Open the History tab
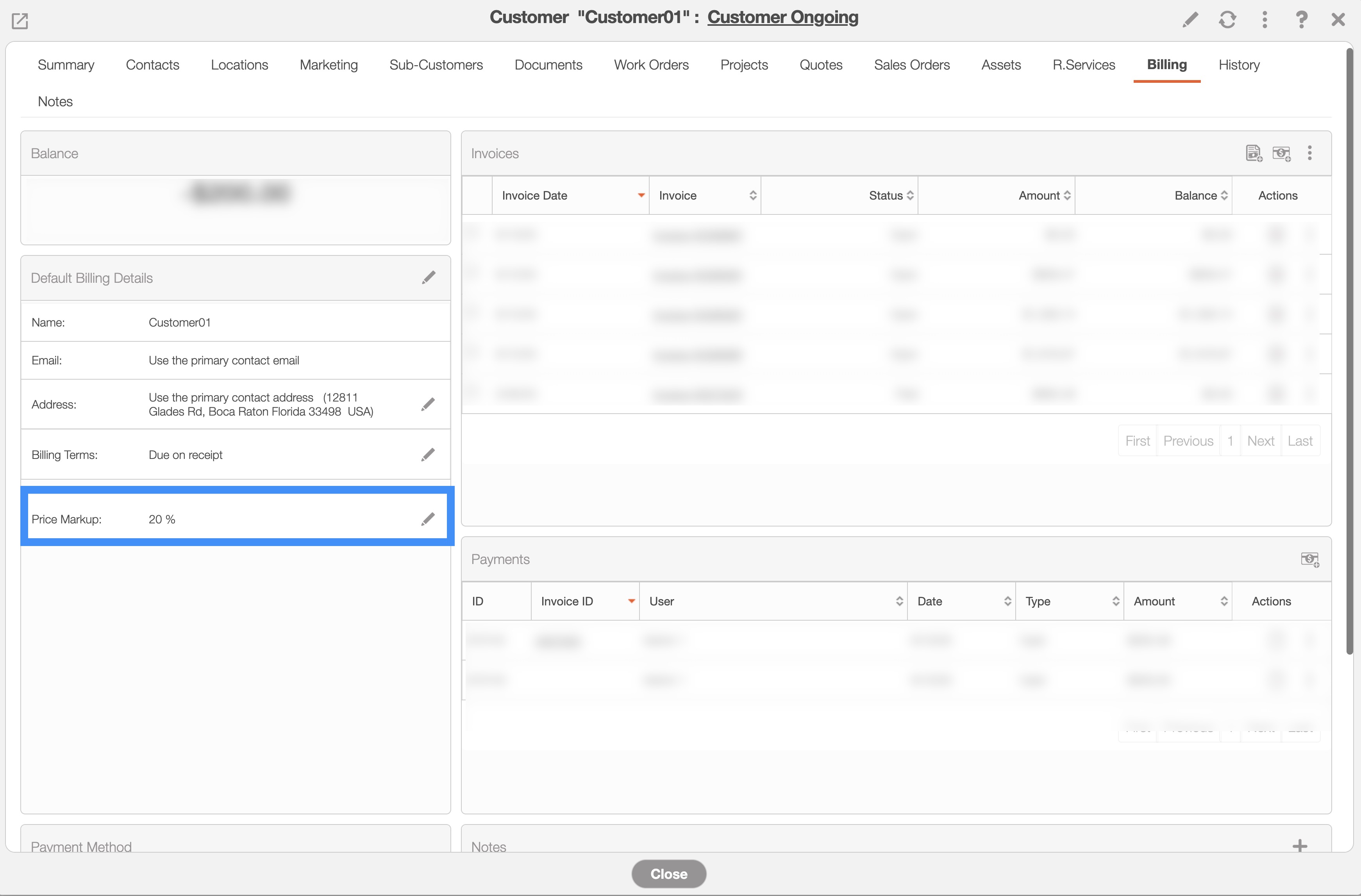Screen dimensions: 1361x896 pyautogui.click(x=1239, y=64)
